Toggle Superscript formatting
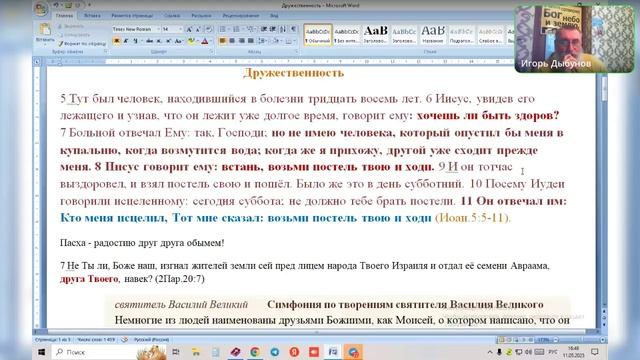Image resolution: width=640 pixels, height=360 pixels. coord(168,41)
